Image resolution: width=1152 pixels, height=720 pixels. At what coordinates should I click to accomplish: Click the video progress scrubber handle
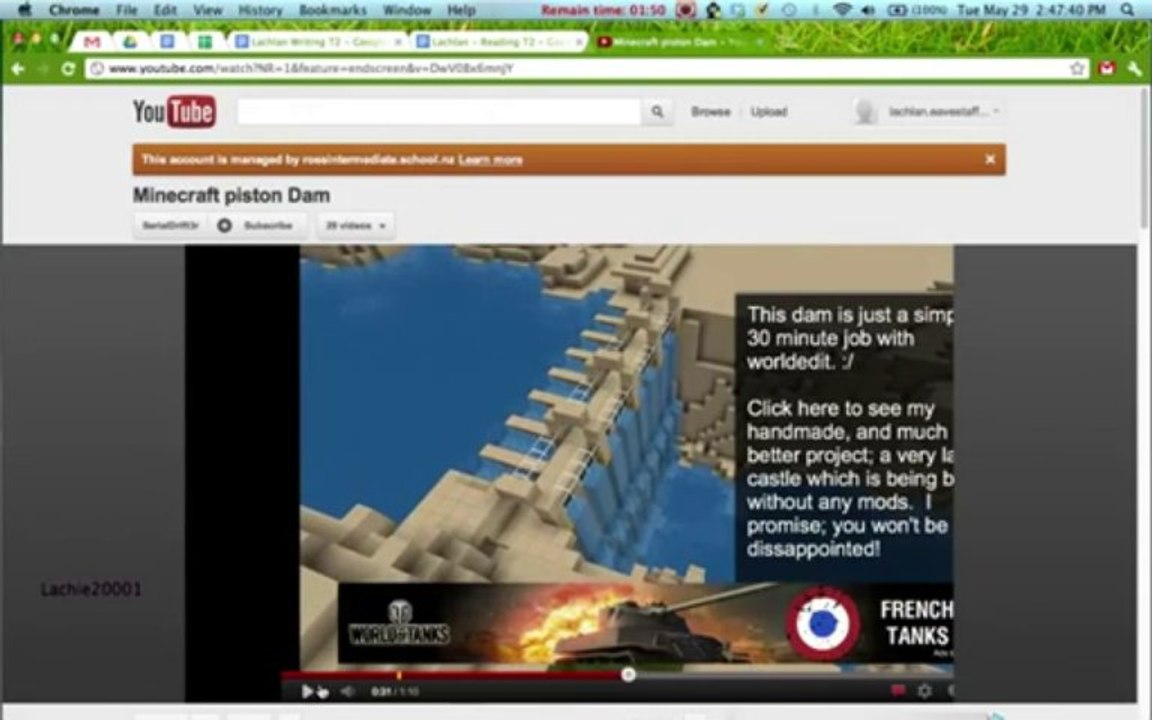[x=628, y=674]
